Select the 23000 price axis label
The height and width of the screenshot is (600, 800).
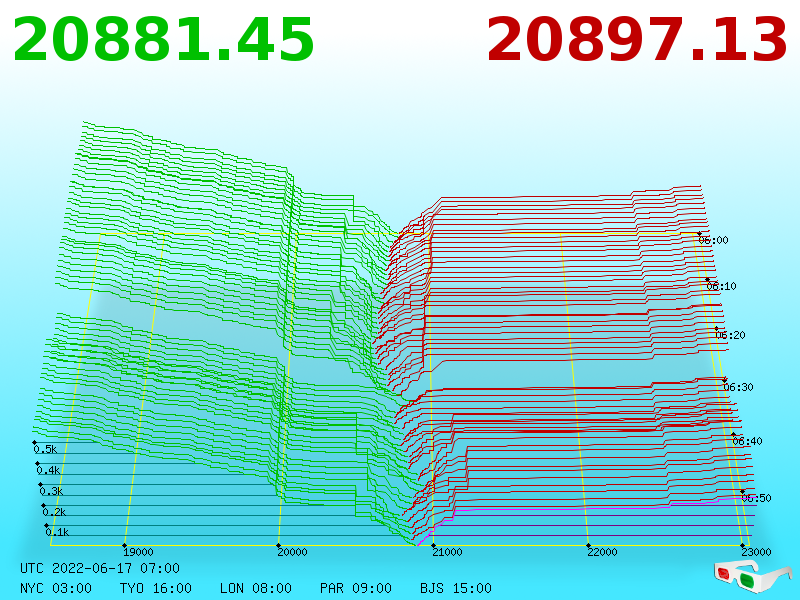757,552
